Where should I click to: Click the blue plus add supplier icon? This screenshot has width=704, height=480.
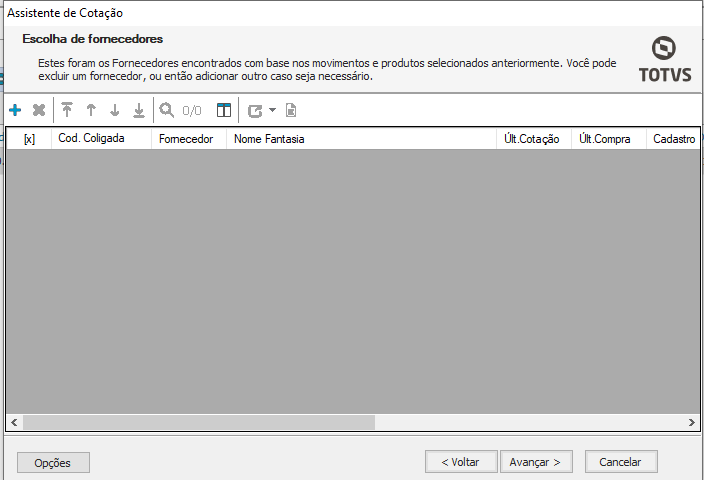tap(15, 110)
